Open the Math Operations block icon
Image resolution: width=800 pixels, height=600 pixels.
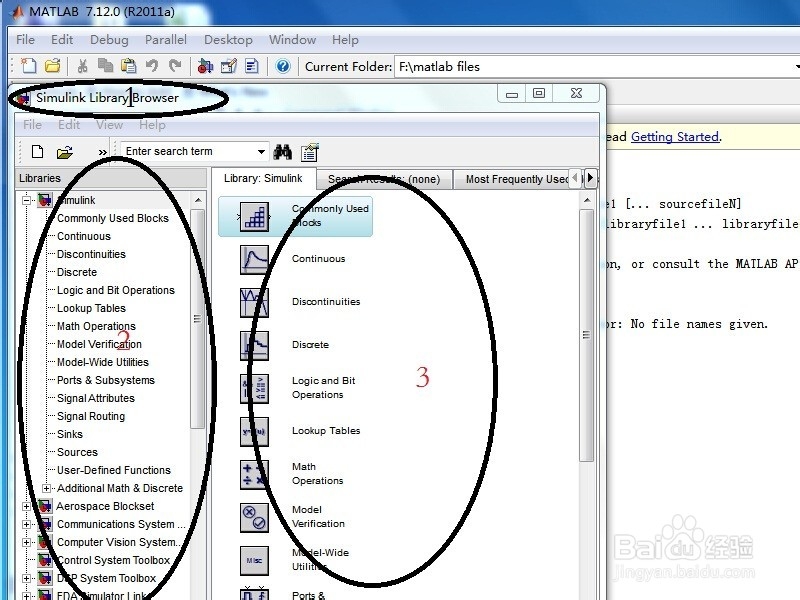254,474
